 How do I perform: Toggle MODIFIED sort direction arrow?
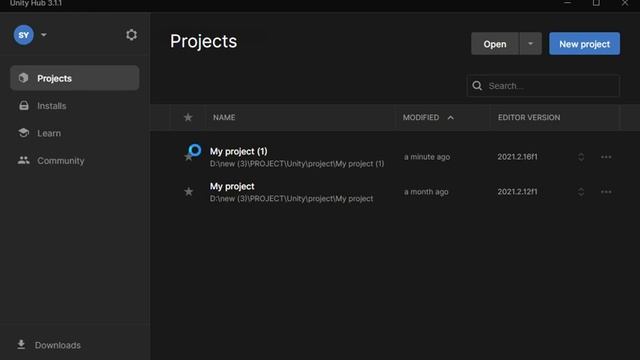[451, 118]
